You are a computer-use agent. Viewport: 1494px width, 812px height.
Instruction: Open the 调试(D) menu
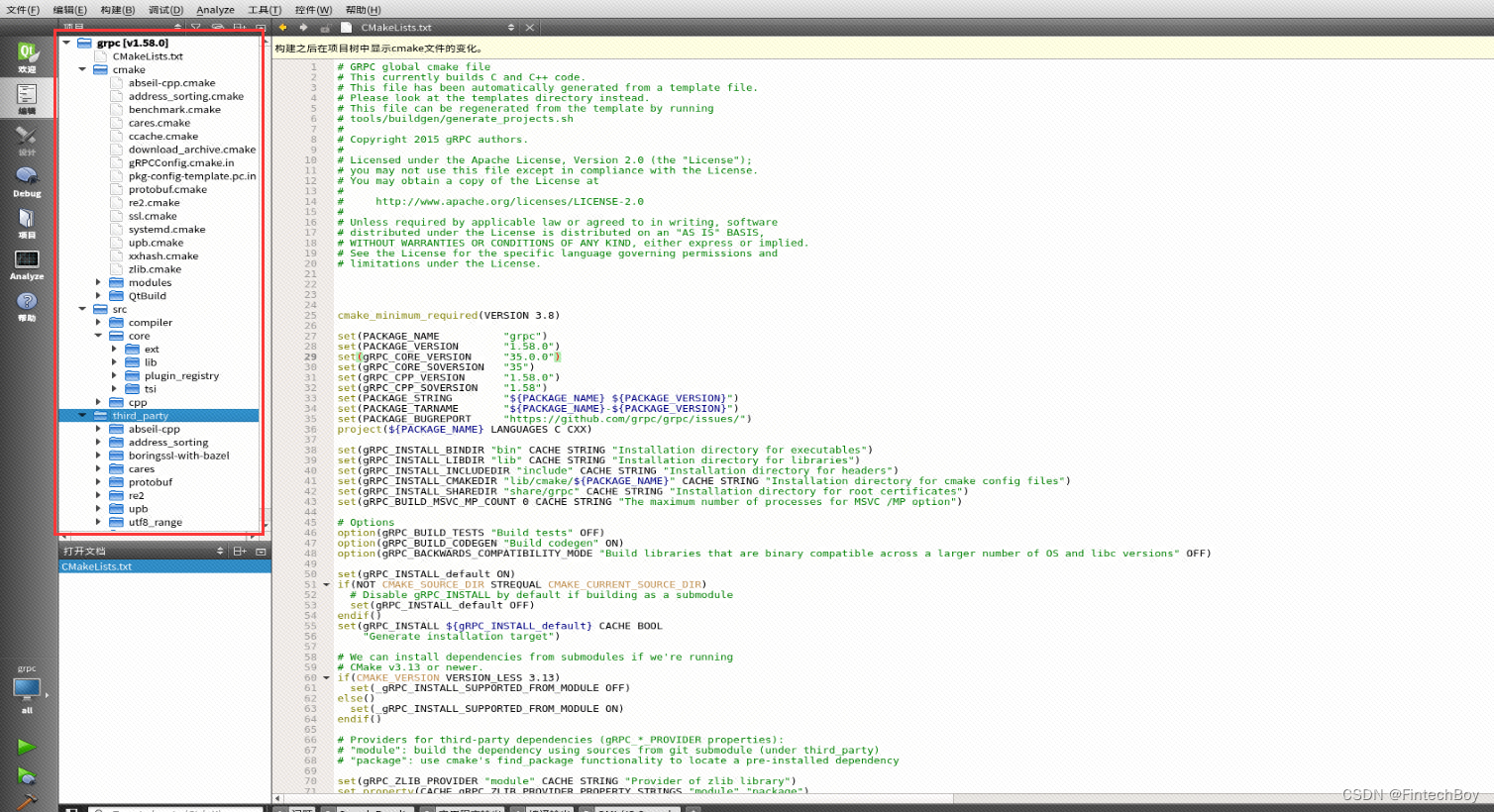165,10
